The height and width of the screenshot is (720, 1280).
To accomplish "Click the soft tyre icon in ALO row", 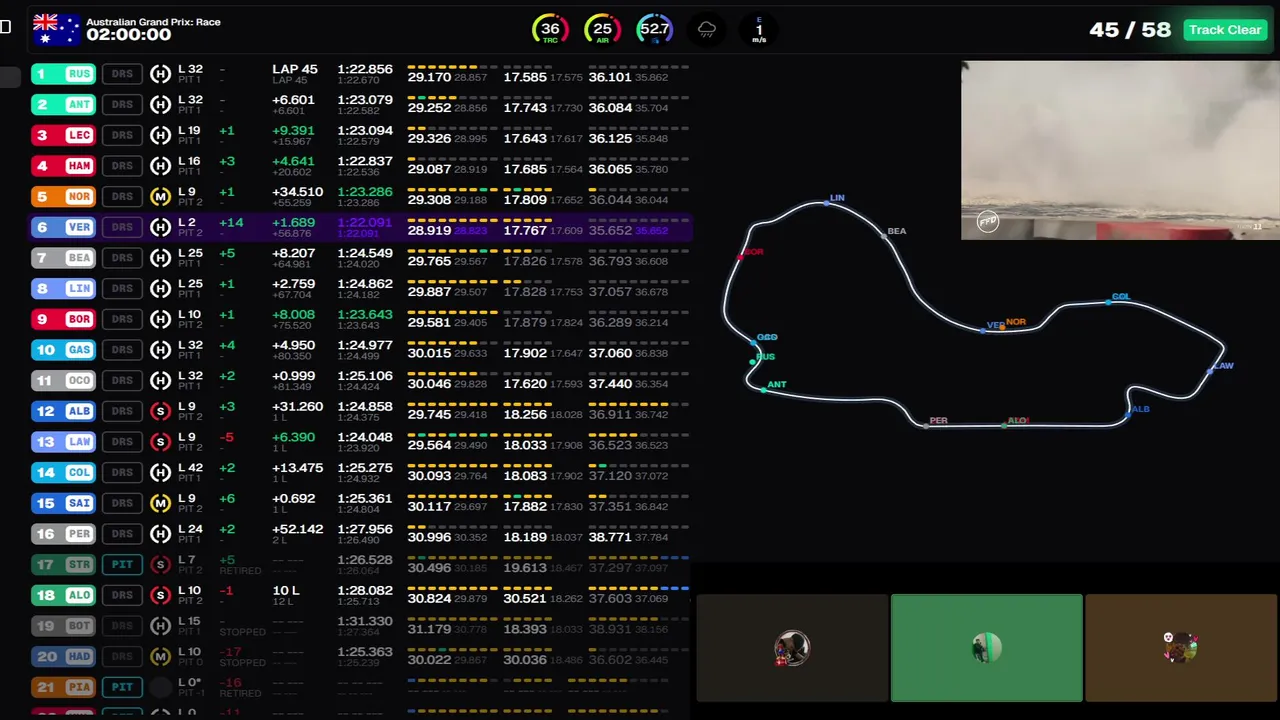I will (x=160, y=595).
